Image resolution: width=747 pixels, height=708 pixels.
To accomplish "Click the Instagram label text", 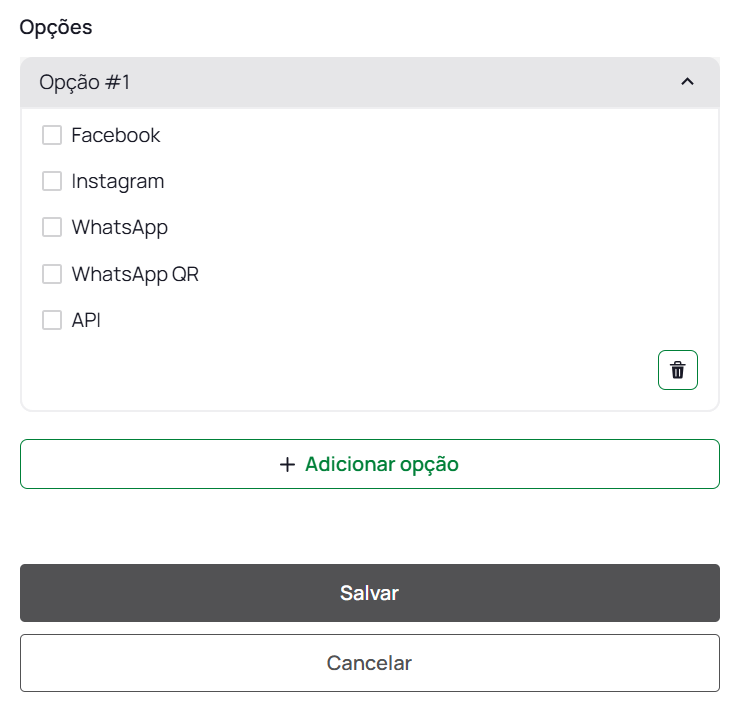I will pos(118,181).
